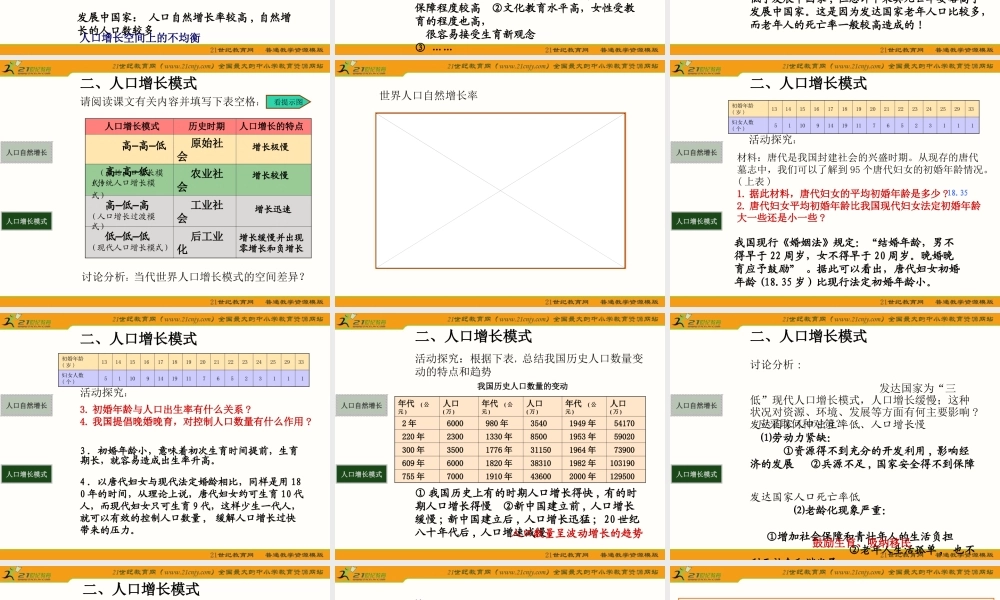Viewport: 1000px width, 600px height.
Task: Click the yellow 初婚年龄 table row label
Action: (747, 108)
